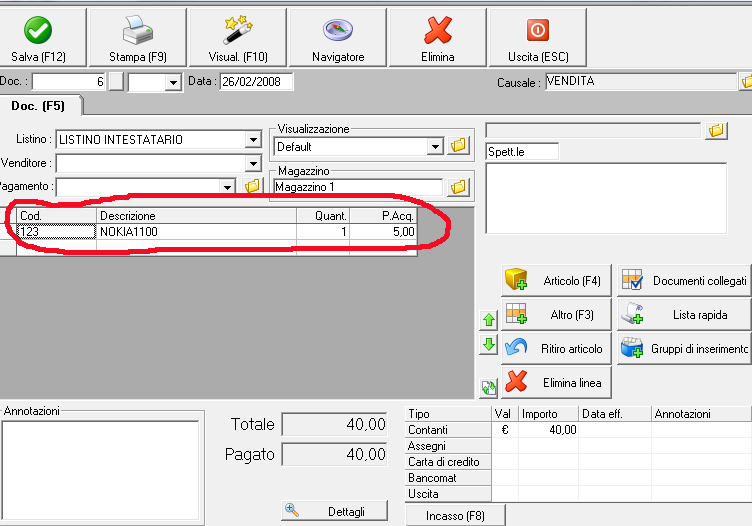Select the Cod. cell 123
Screen dimensions: 752x526
(57, 232)
